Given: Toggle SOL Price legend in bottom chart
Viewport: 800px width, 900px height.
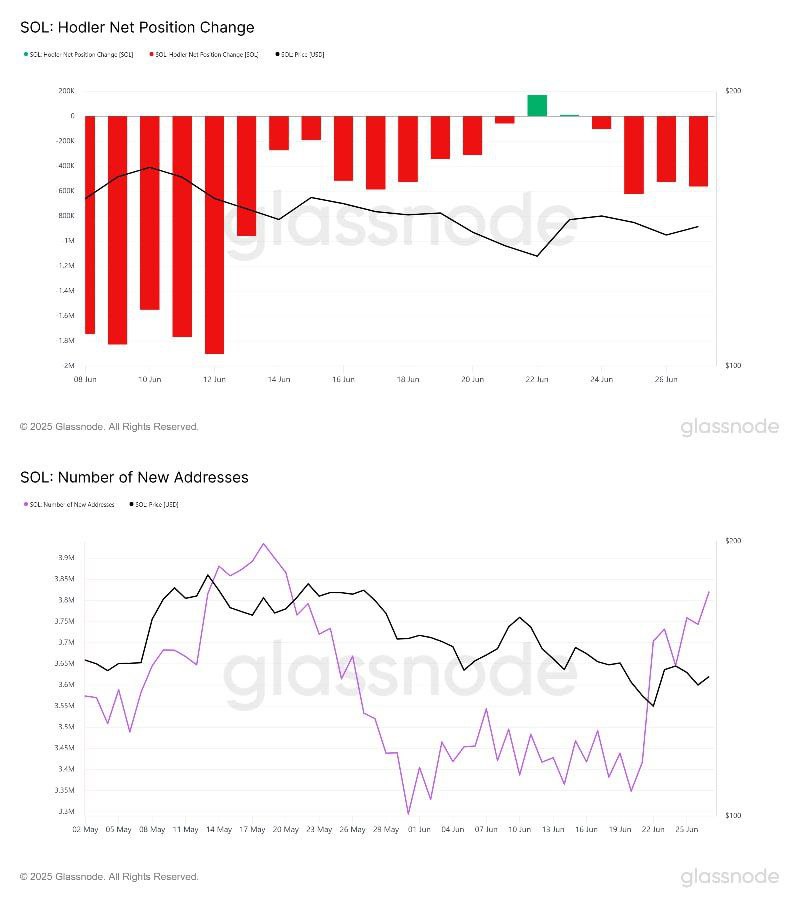Looking at the screenshot, I should pyautogui.click(x=154, y=505).
